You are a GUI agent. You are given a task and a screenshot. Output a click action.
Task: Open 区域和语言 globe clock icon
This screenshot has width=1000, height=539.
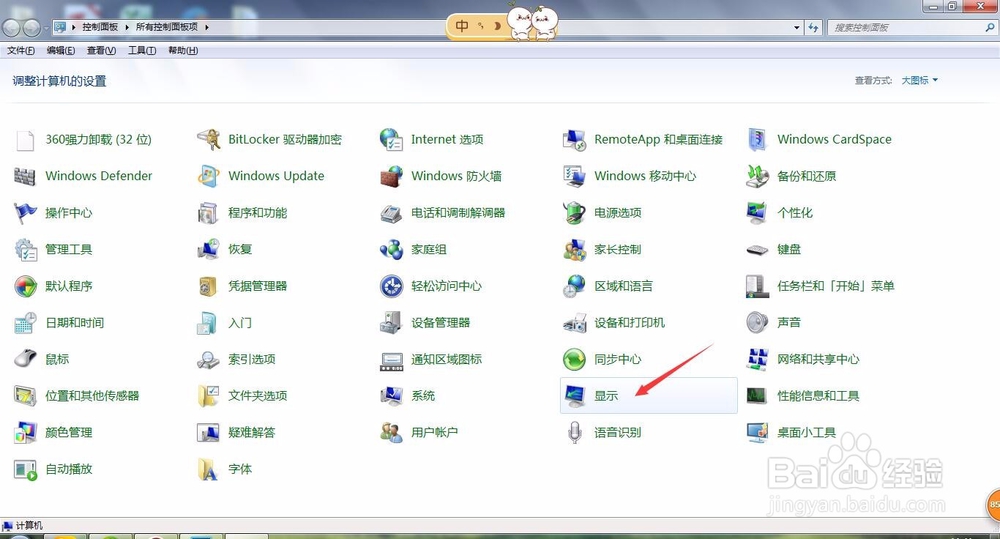tap(575, 286)
